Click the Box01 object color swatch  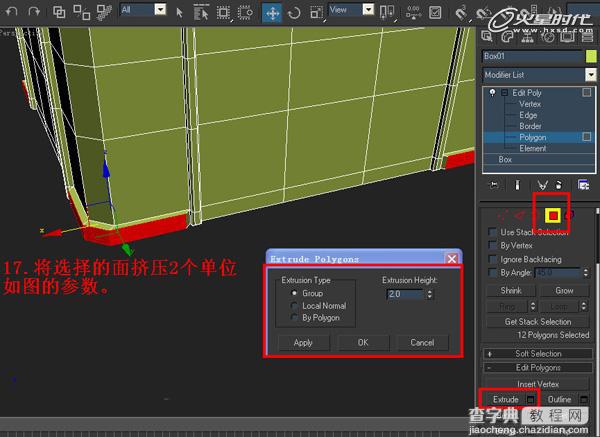[591, 56]
